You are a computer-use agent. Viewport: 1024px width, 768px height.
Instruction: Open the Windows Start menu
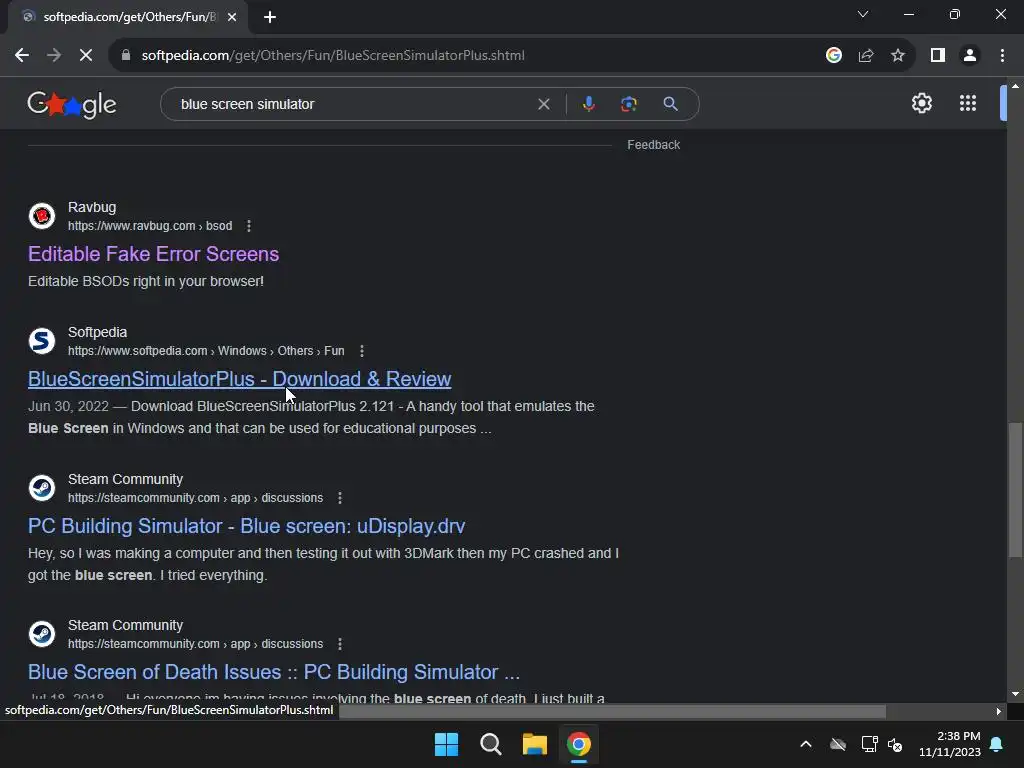tap(447, 744)
